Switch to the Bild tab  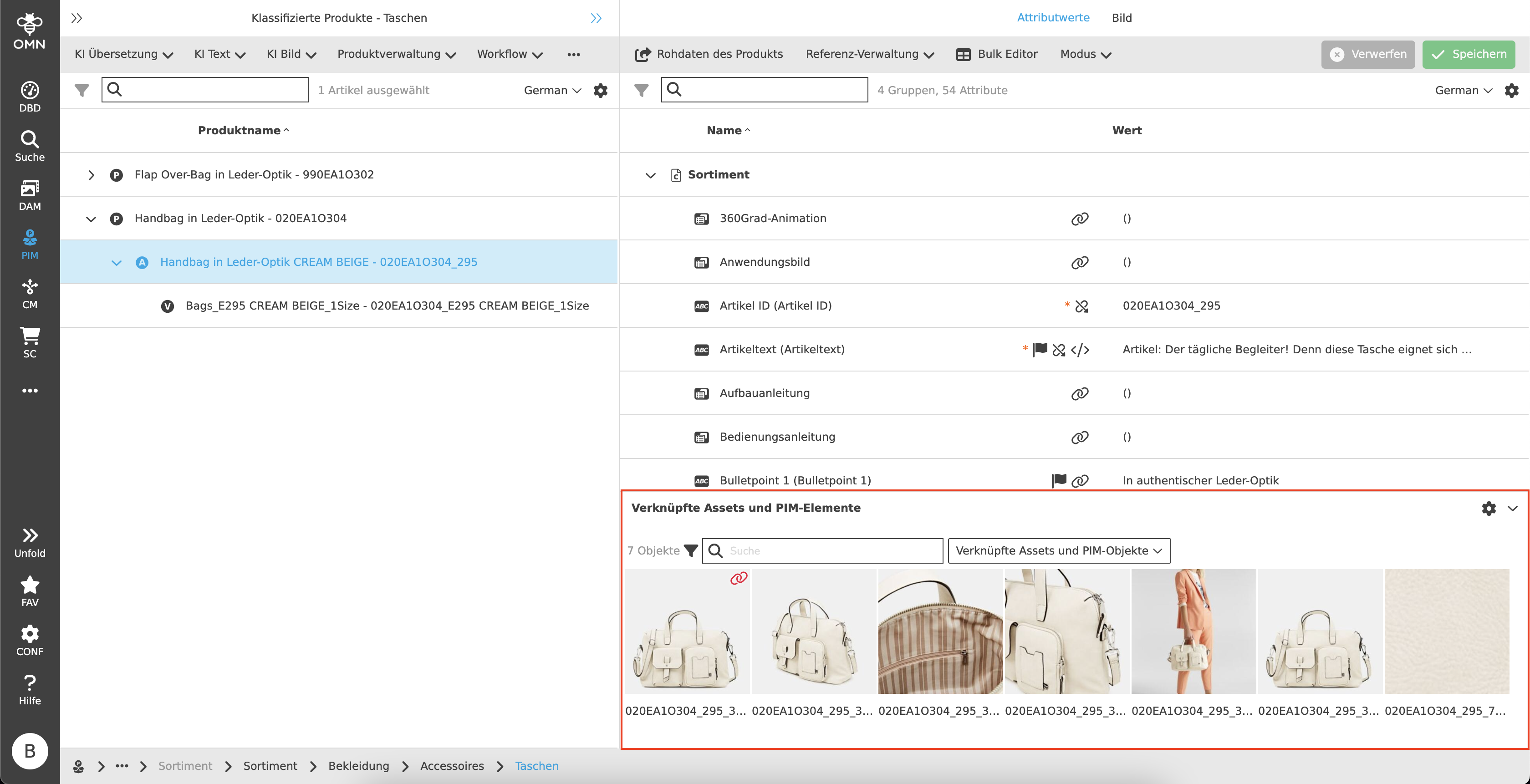point(1122,18)
